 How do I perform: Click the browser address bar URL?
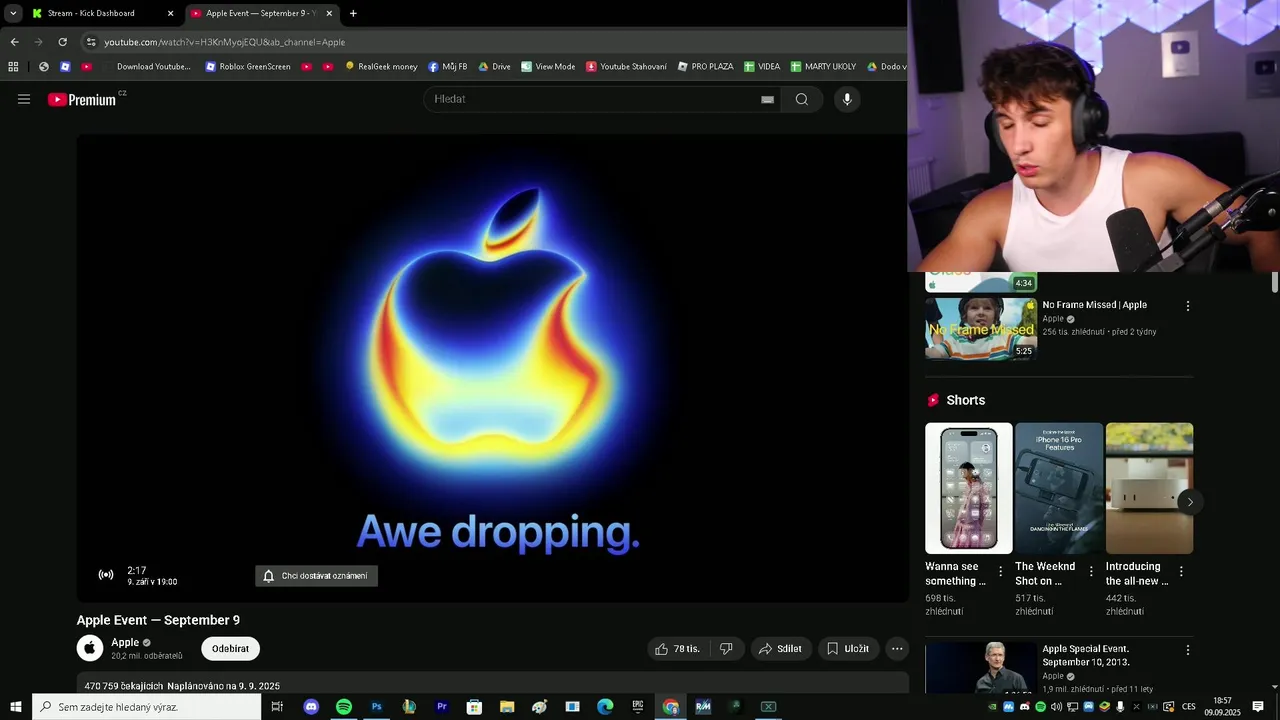point(225,42)
